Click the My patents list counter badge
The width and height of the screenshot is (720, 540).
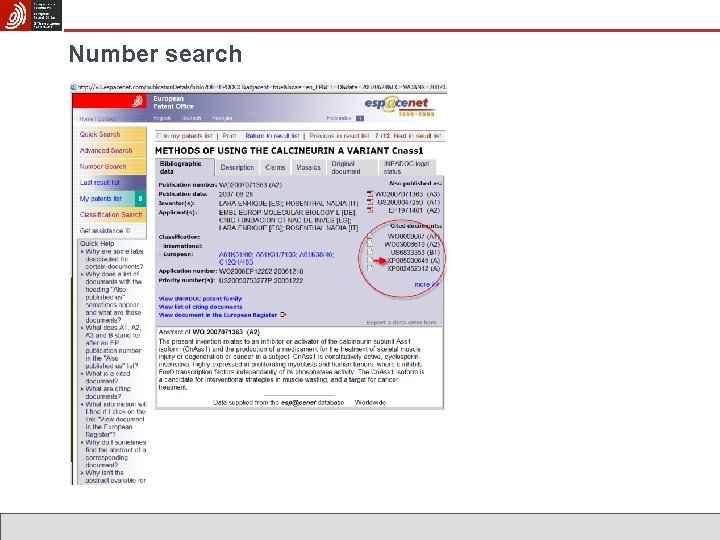point(140,198)
